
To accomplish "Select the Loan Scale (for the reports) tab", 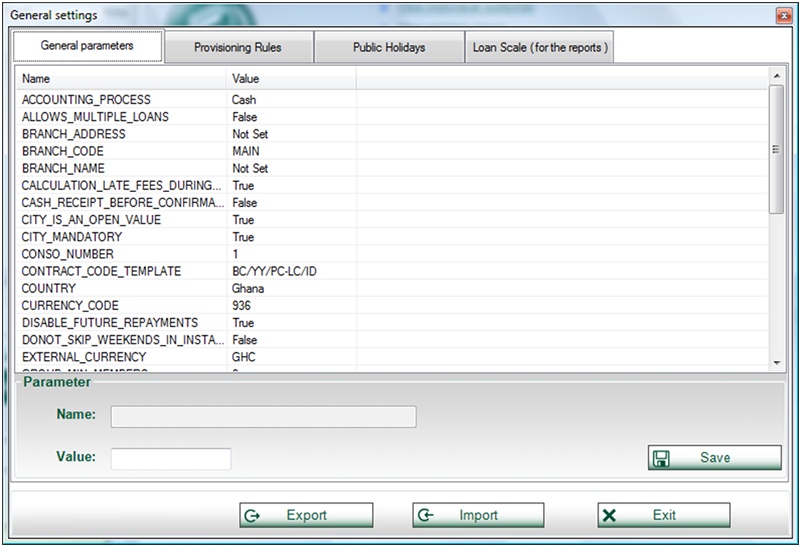I will pos(539,47).
